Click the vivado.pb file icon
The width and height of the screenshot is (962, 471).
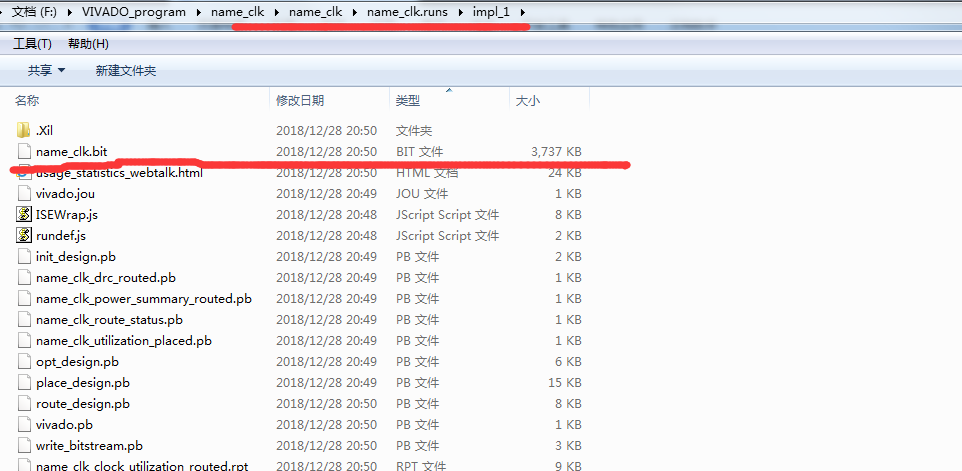click(24, 424)
